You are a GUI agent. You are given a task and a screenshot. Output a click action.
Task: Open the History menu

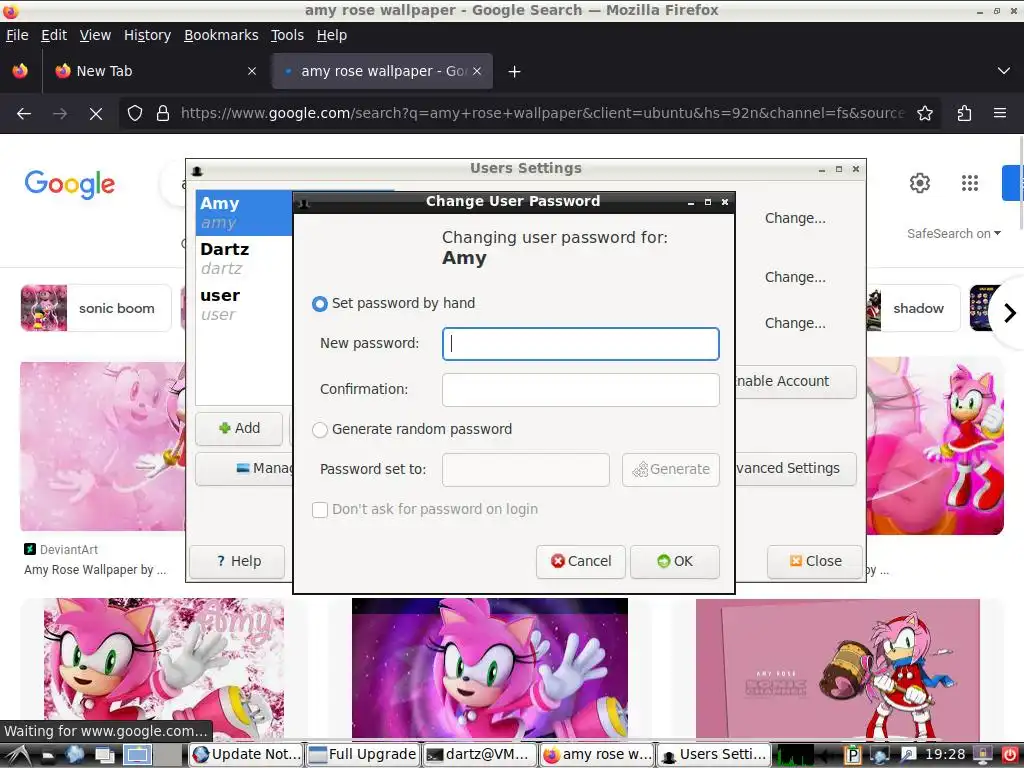coord(148,35)
